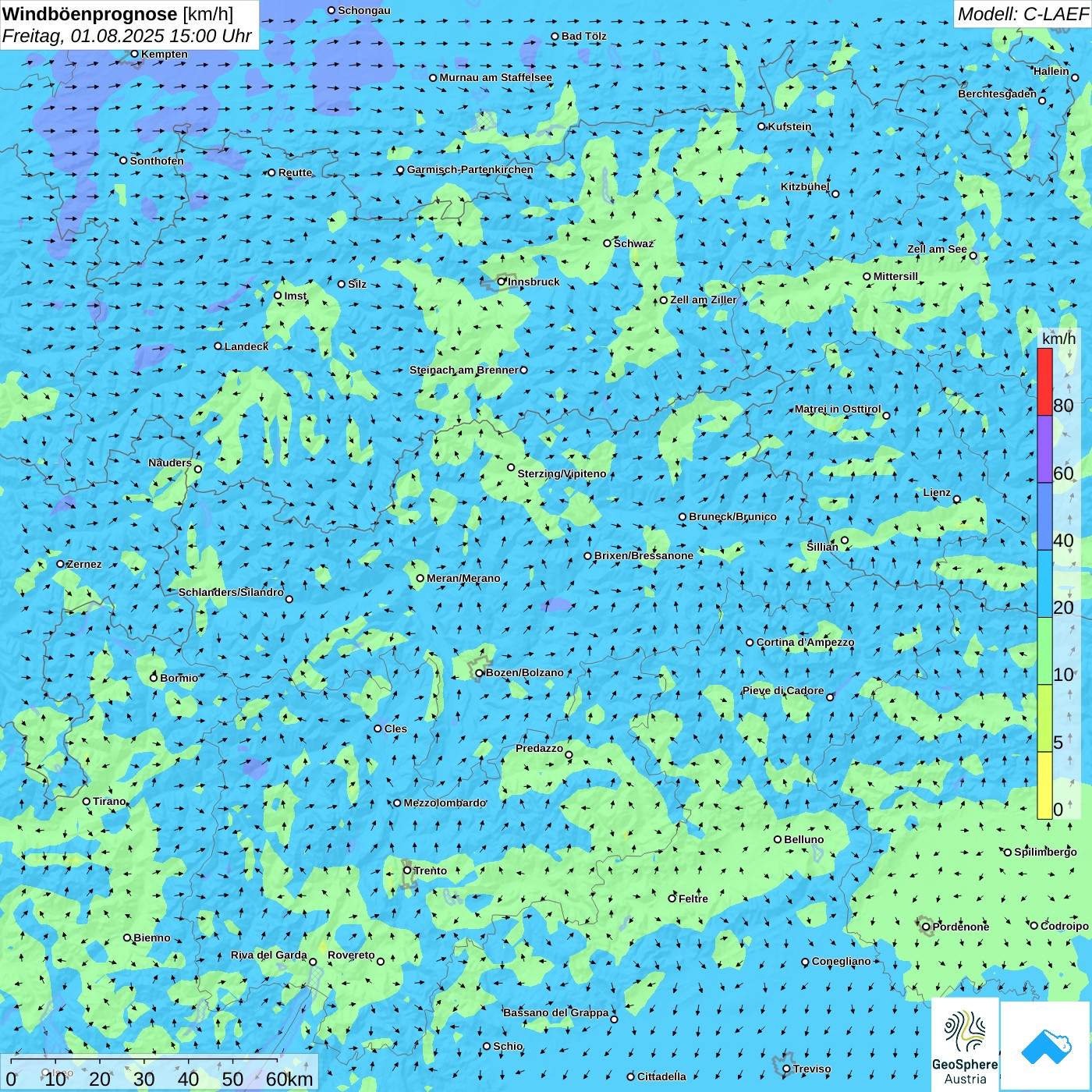Click the Cles location dot
1092x1092 pixels.
378,729
